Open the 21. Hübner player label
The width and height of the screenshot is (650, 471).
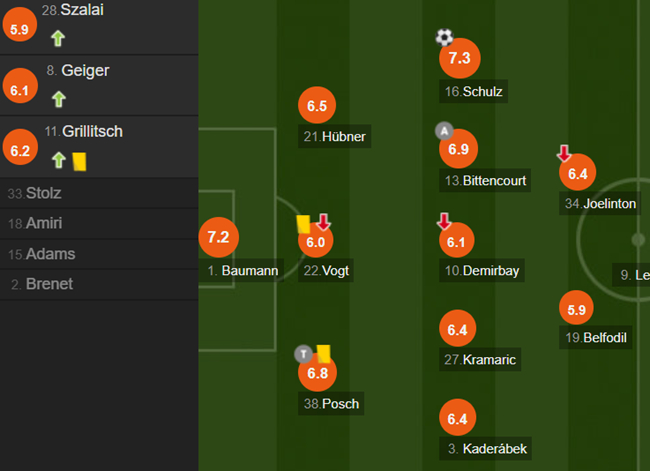click(x=335, y=136)
